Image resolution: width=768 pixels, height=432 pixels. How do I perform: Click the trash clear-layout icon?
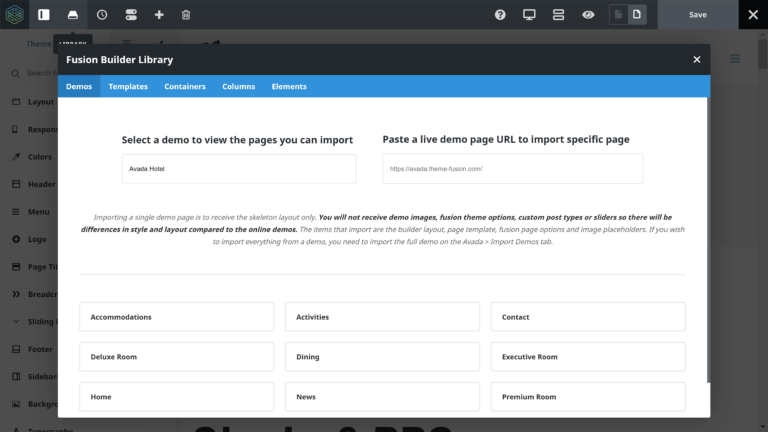[186, 15]
